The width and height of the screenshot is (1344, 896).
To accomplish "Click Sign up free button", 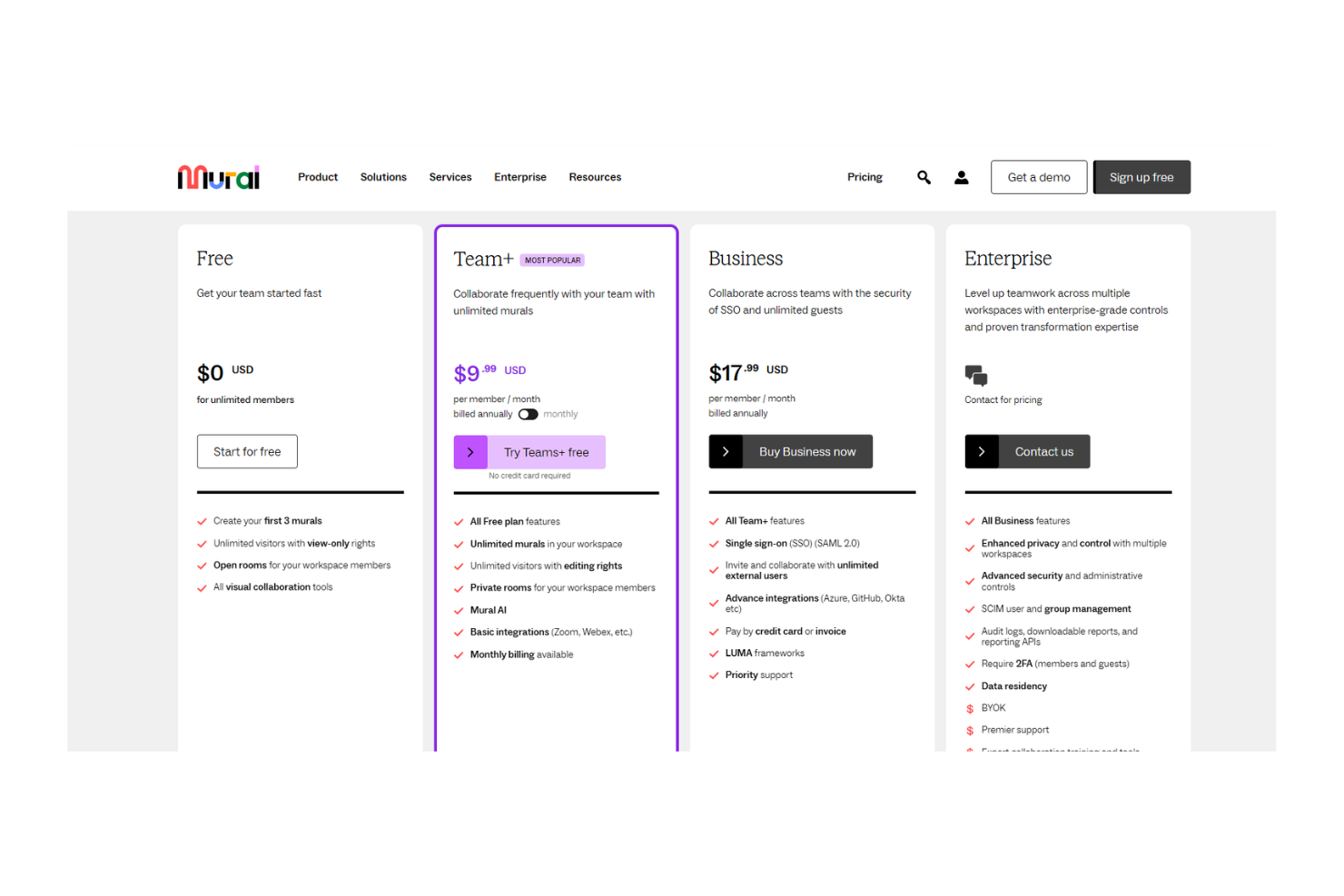I will click(1141, 177).
